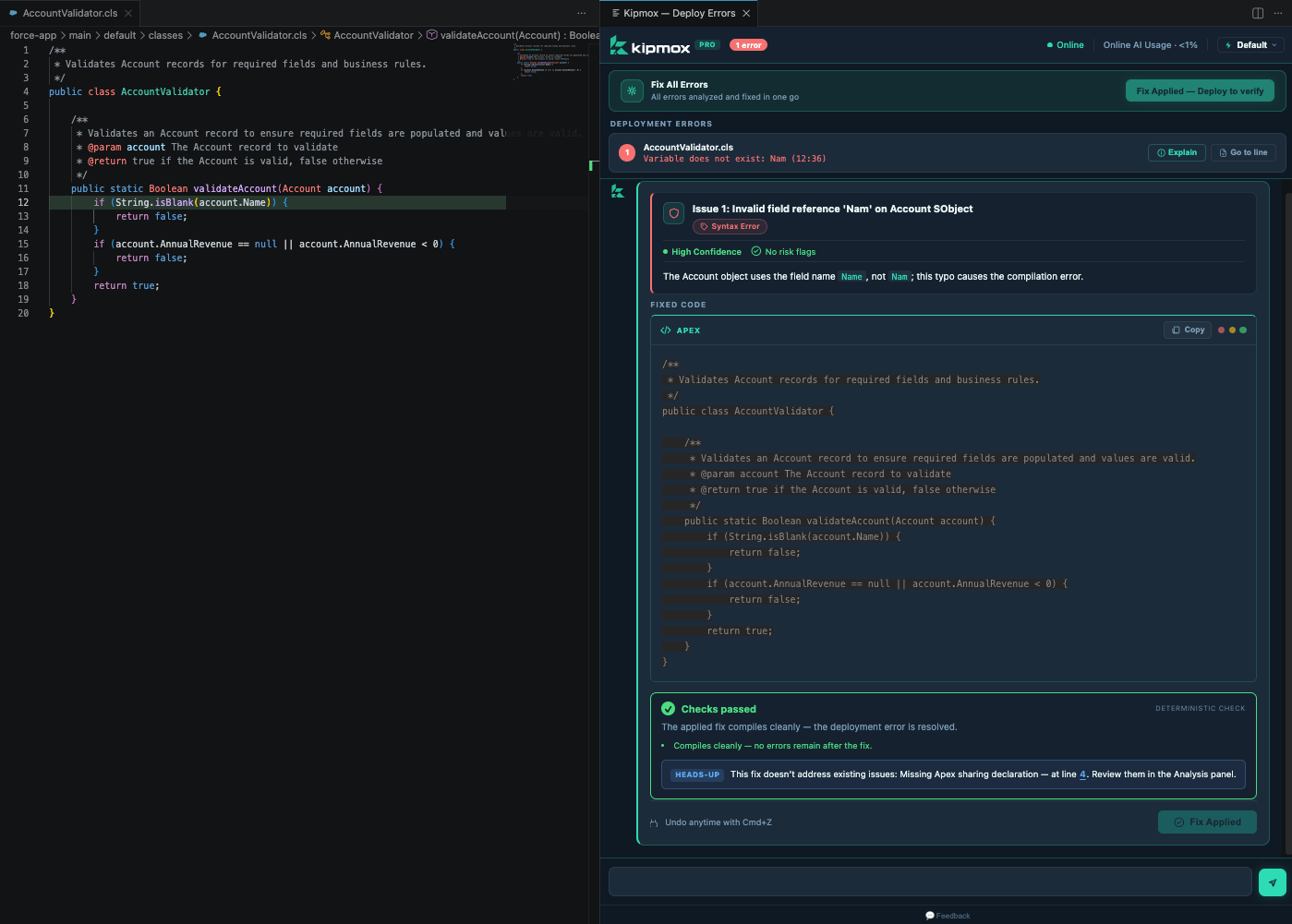Click the undo icon beside Undo anytime text

655,822
